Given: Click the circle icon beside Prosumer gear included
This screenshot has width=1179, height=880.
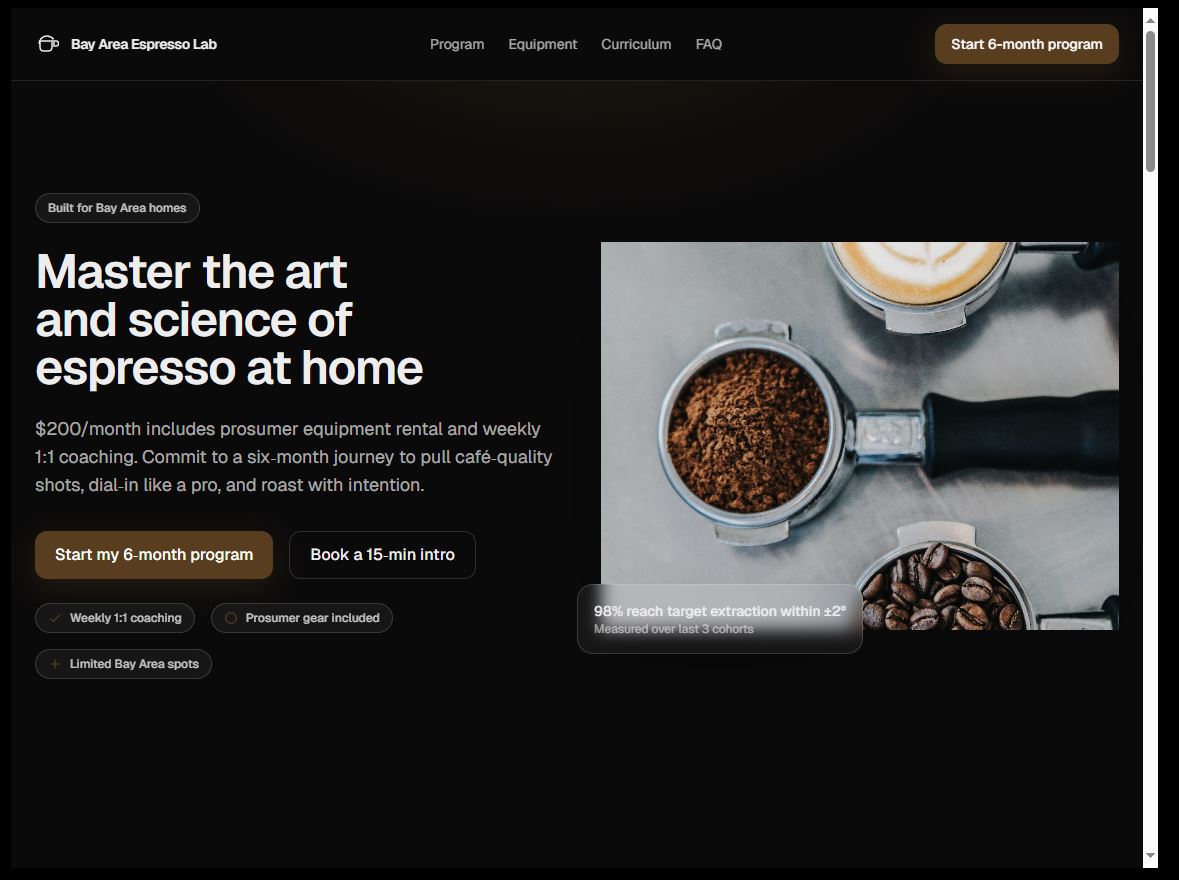Looking at the screenshot, I should pos(231,618).
